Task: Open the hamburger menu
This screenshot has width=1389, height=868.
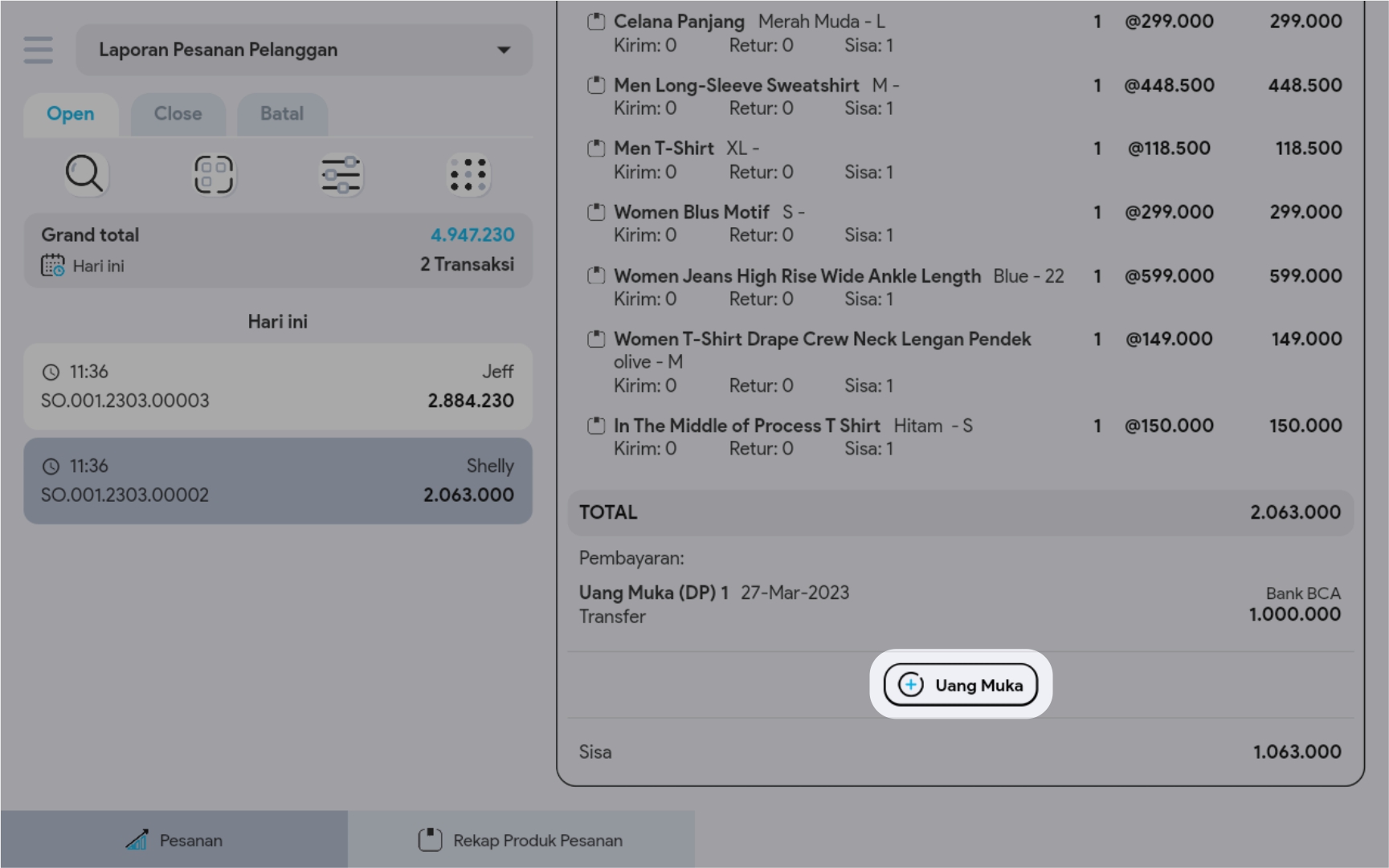Action: (38, 50)
